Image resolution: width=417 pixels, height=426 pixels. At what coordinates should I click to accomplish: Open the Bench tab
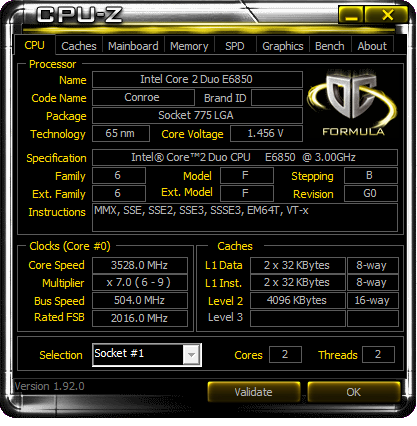(330, 46)
